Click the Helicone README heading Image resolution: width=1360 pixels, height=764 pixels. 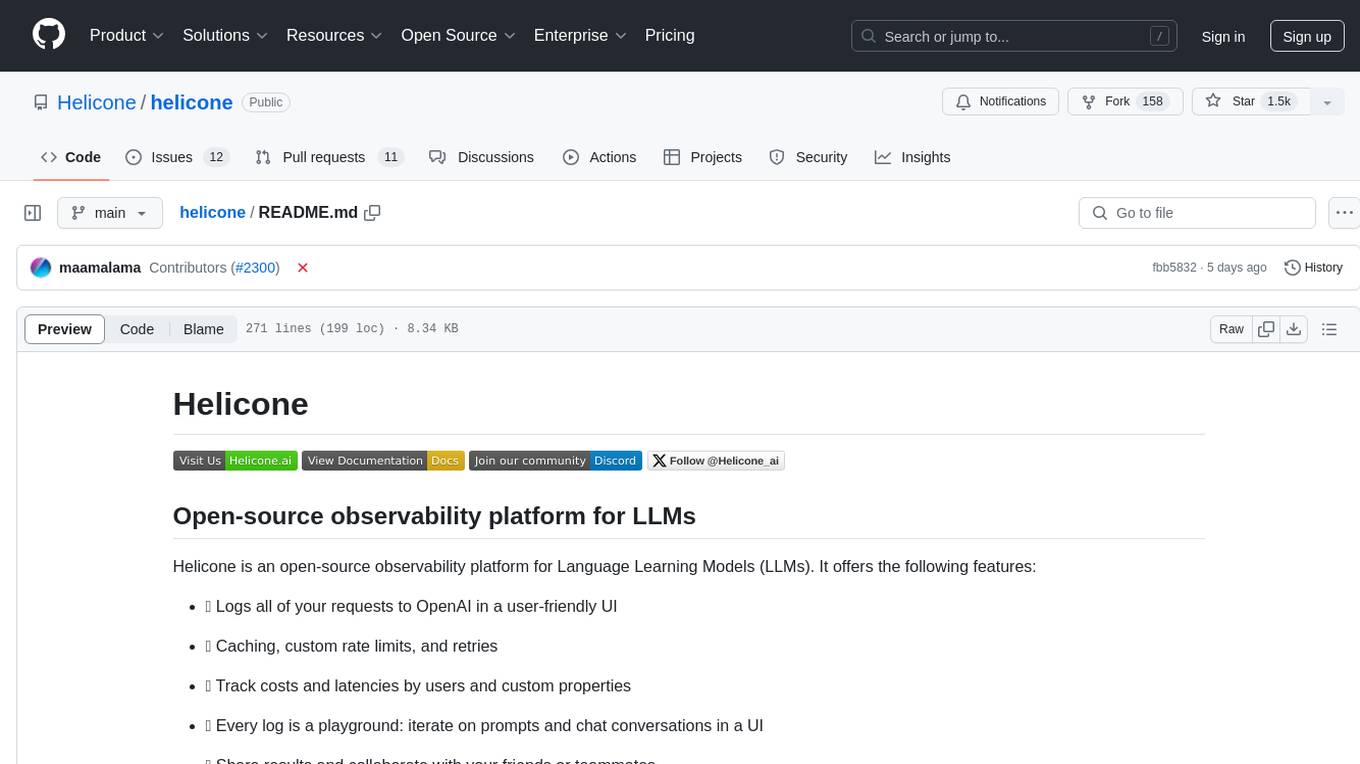coord(241,404)
